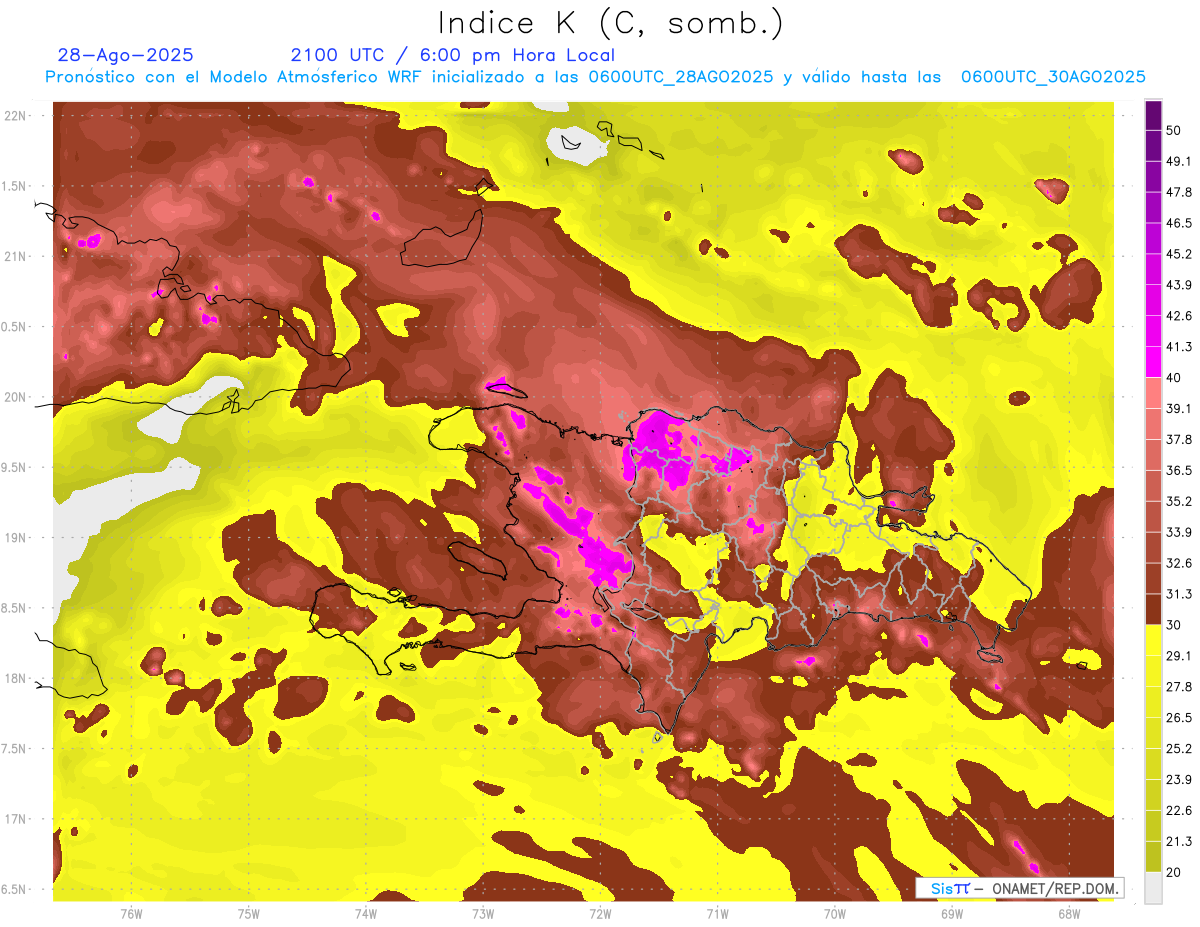Click the colorbar value '45.2'
This screenshot has height=927, width=1200.
(1178, 254)
